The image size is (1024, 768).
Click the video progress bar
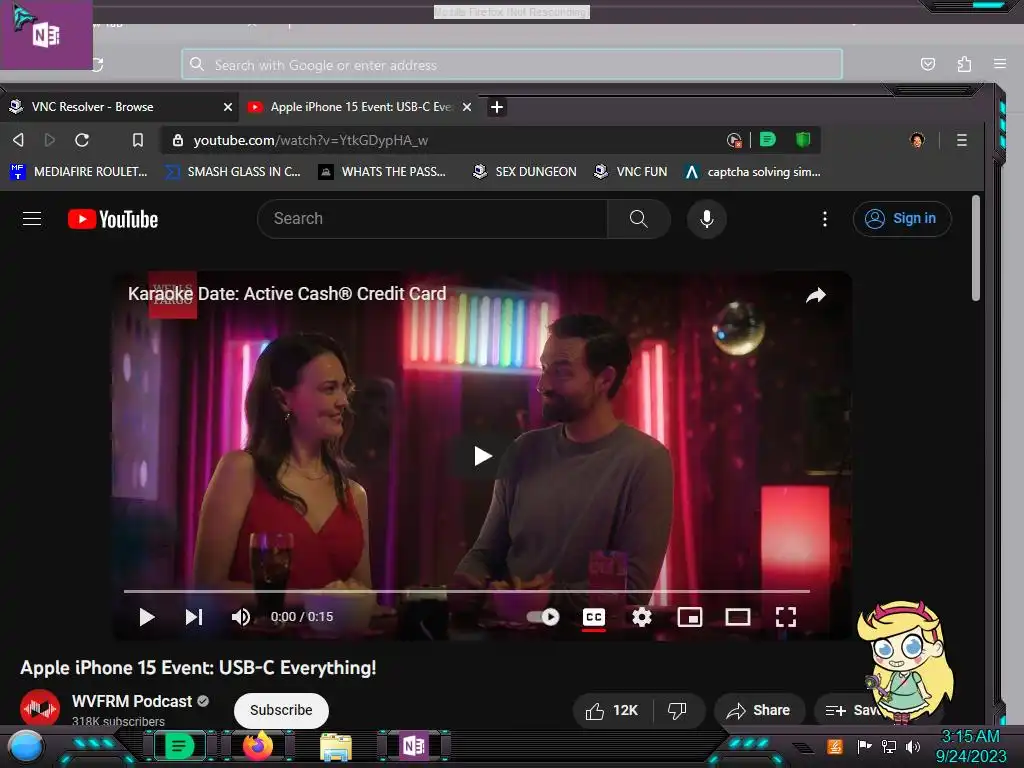(467, 591)
